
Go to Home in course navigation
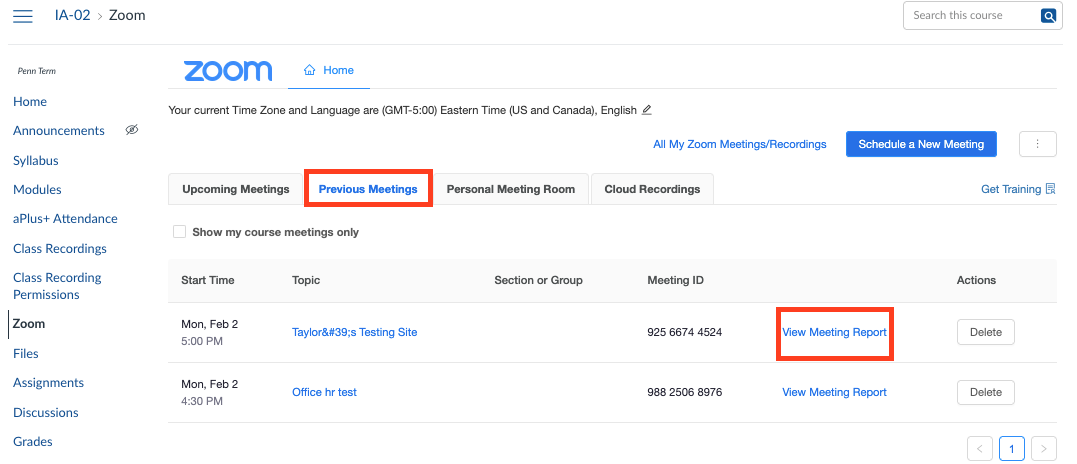[x=30, y=102]
